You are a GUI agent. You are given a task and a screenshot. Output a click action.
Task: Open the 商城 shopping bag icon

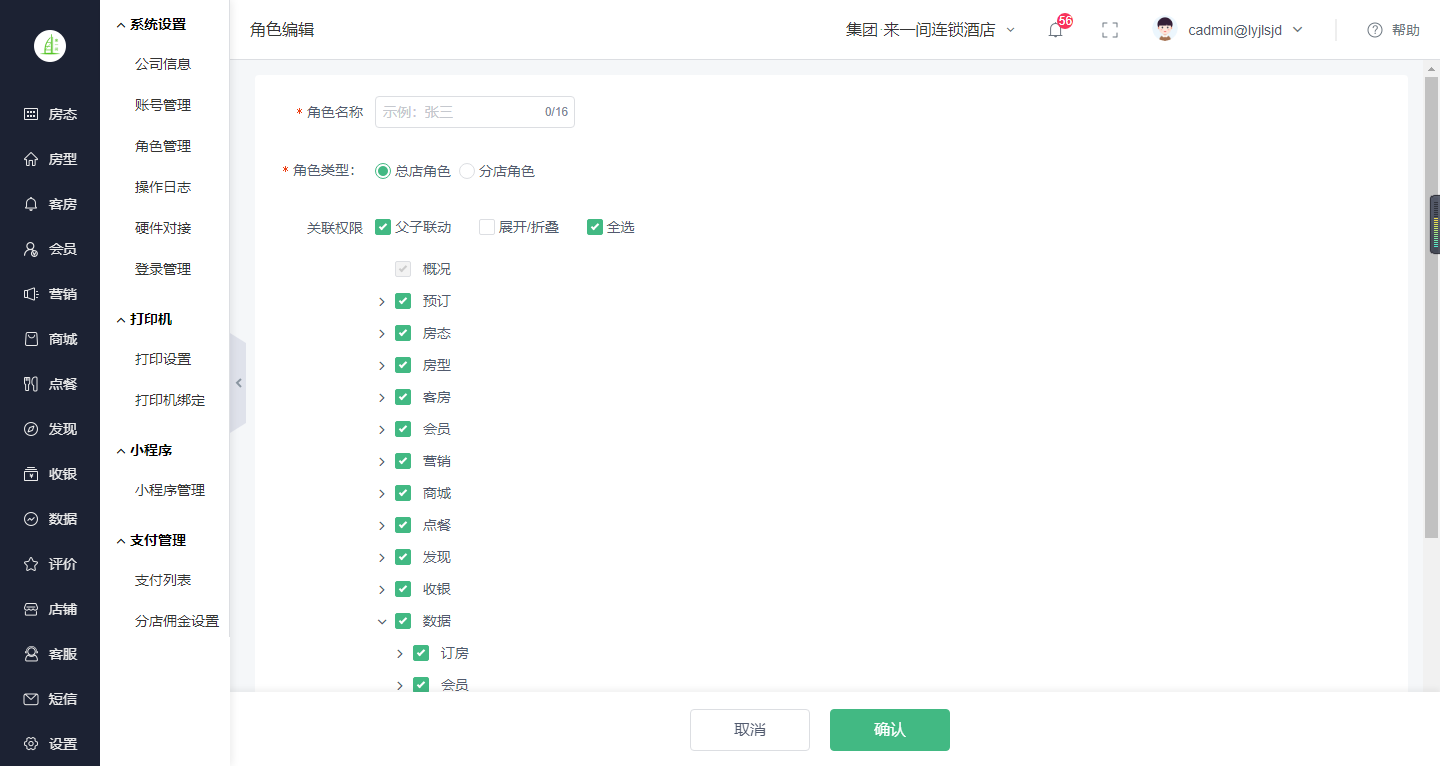31,339
